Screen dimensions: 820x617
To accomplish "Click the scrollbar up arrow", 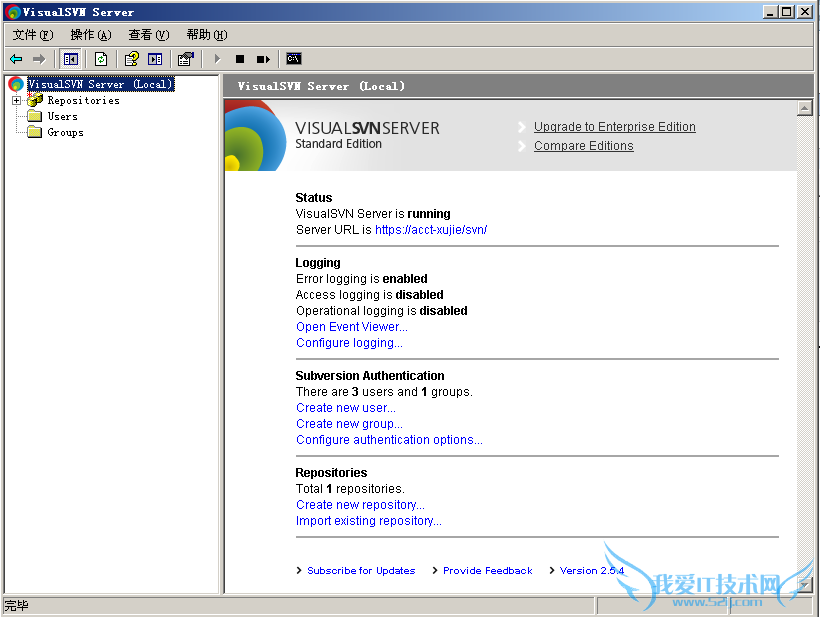I will [x=804, y=108].
